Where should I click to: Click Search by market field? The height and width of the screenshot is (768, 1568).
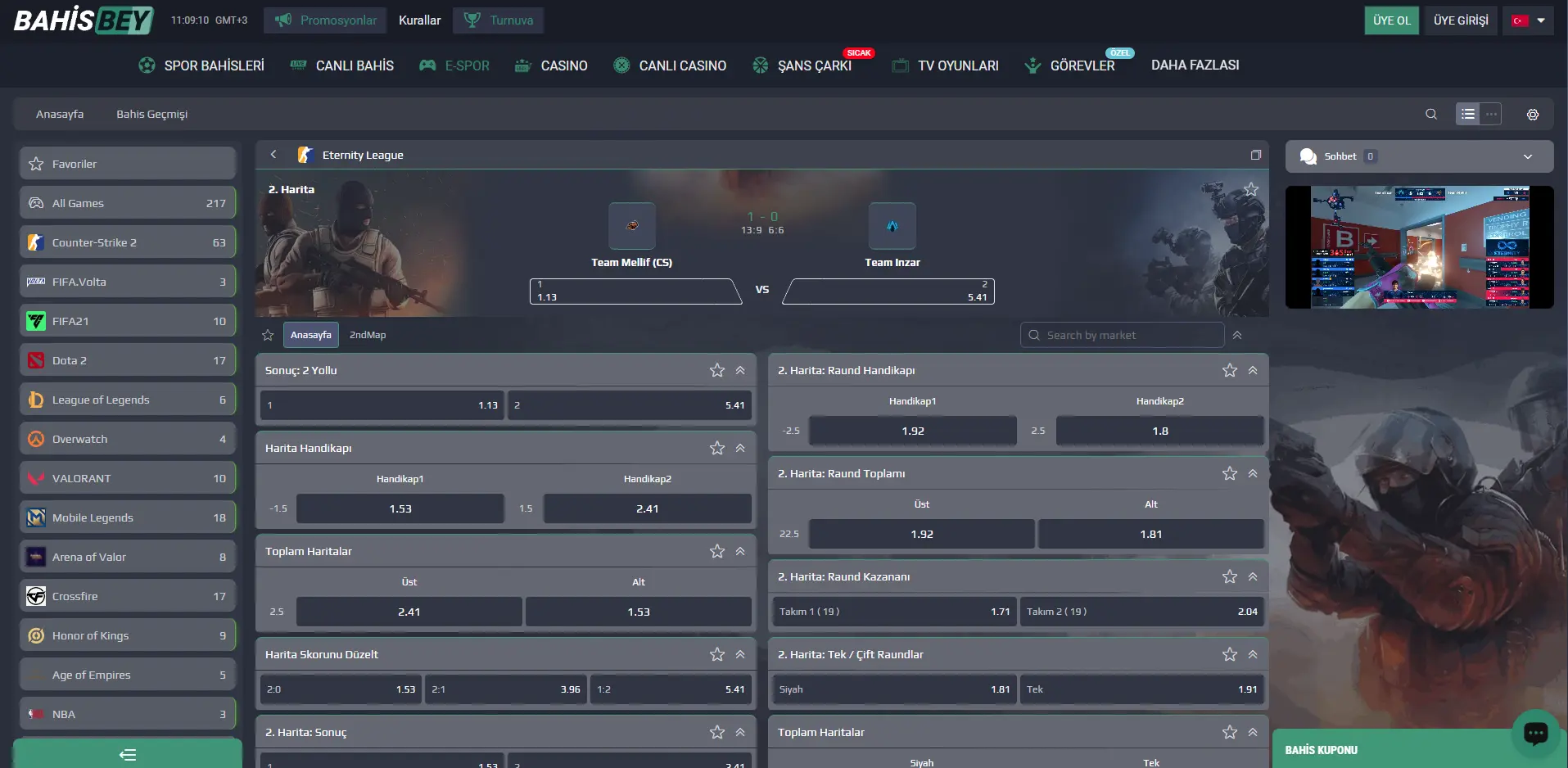[1122, 335]
